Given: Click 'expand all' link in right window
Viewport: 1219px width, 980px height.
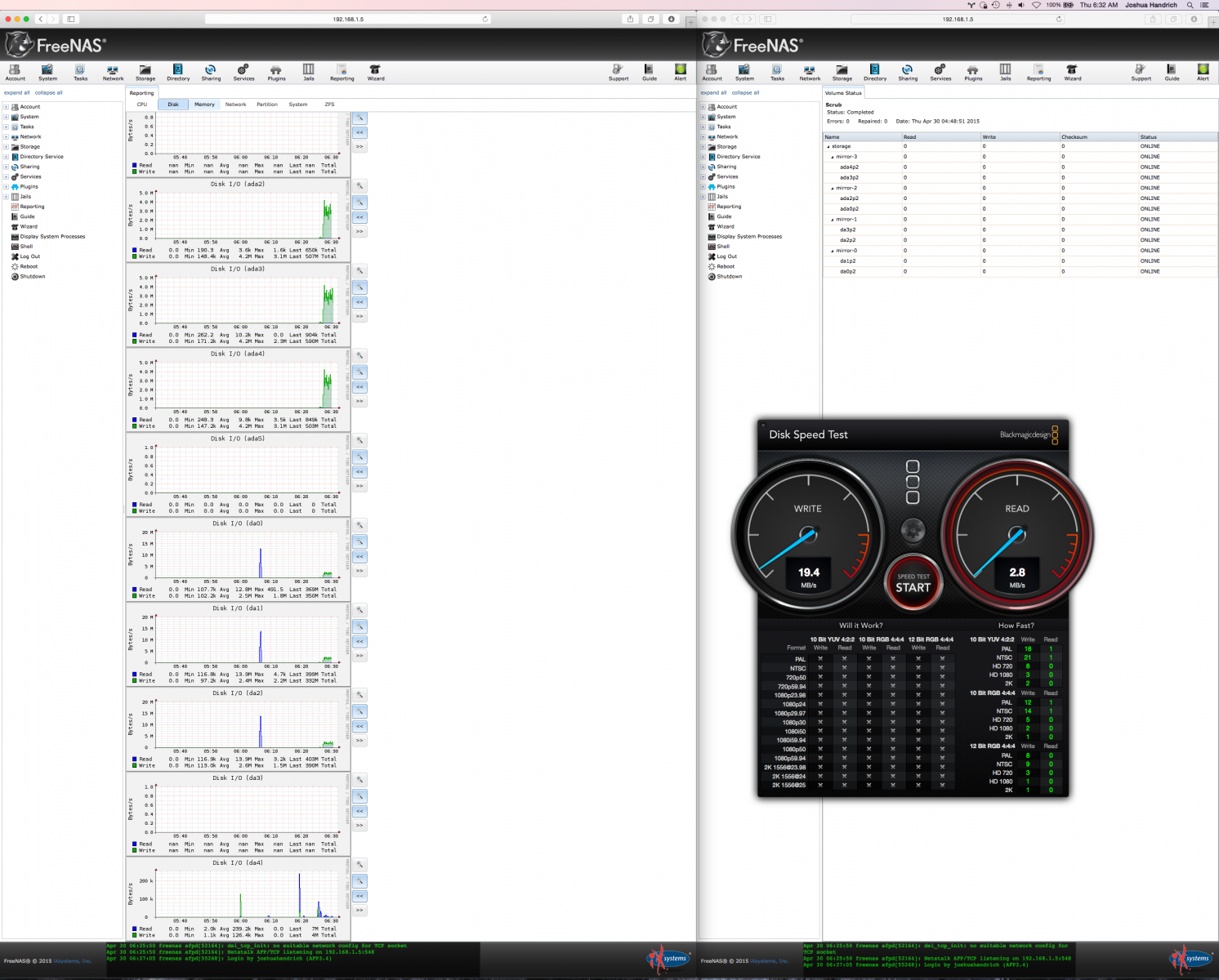Looking at the screenshot, I should click(713, 93).
